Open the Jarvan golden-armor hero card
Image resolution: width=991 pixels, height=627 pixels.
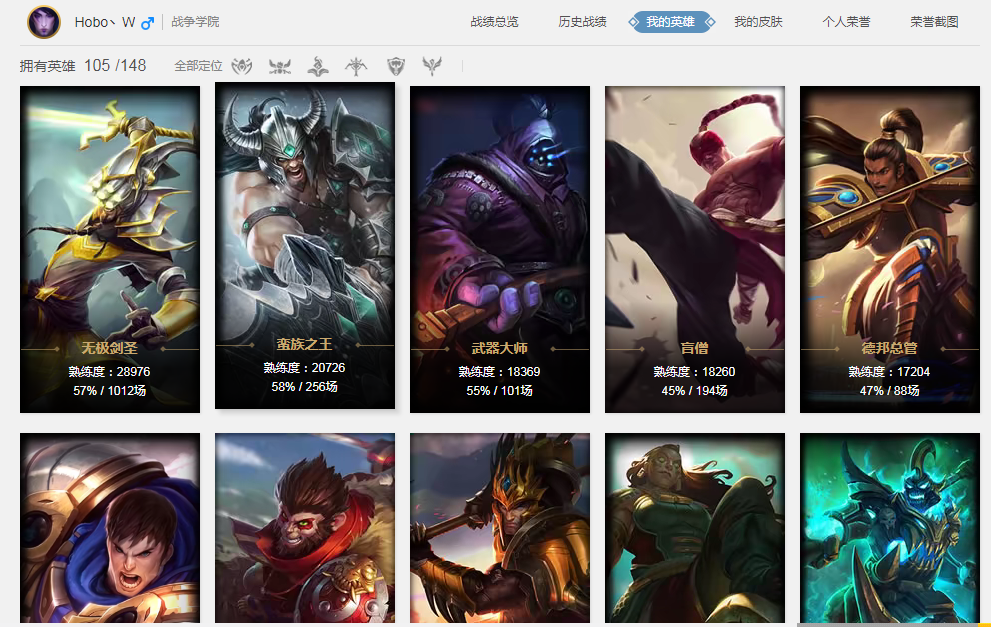(x=500, y=528)
